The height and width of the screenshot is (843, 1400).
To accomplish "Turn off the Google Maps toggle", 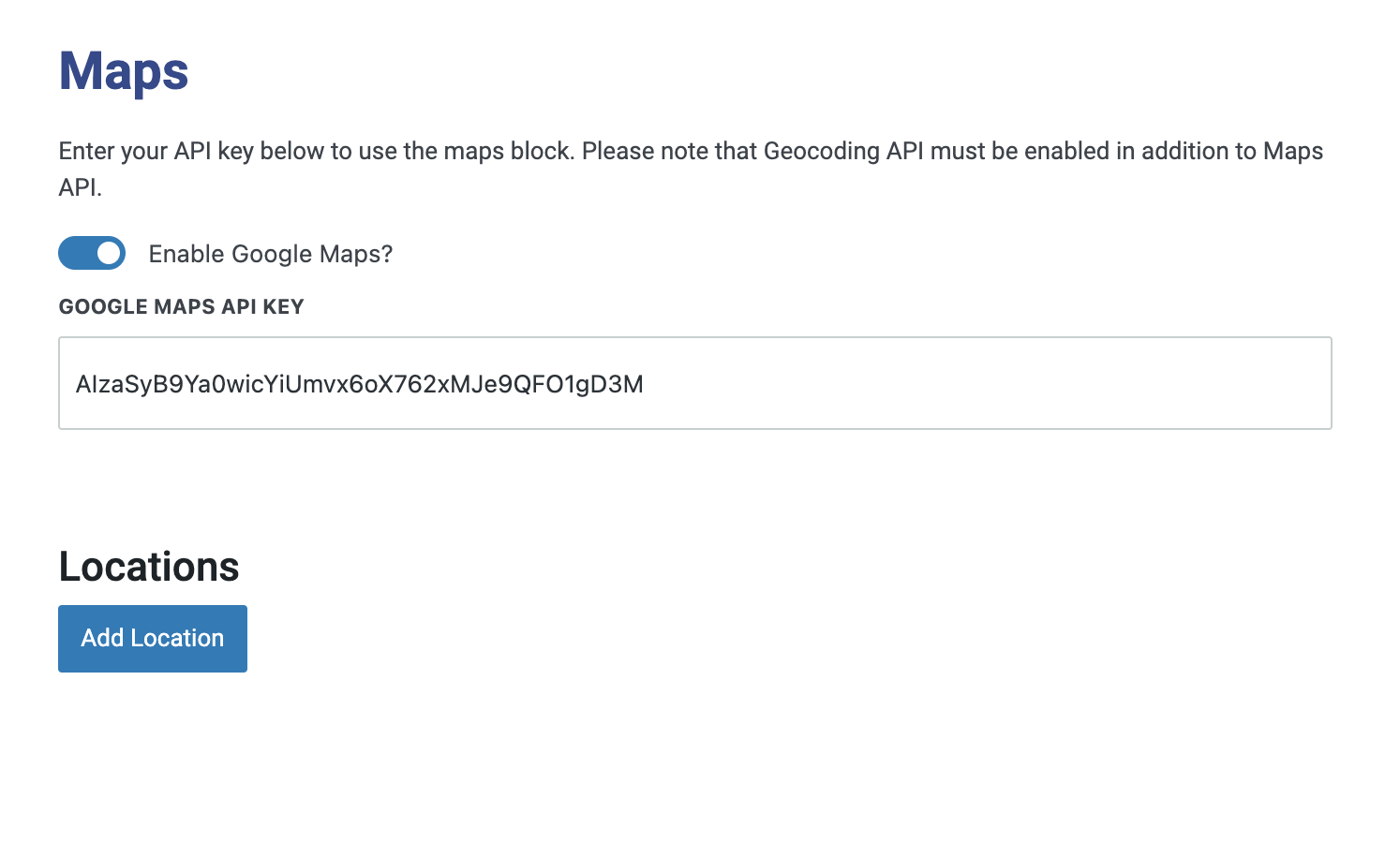I will (x=92, y=253).
